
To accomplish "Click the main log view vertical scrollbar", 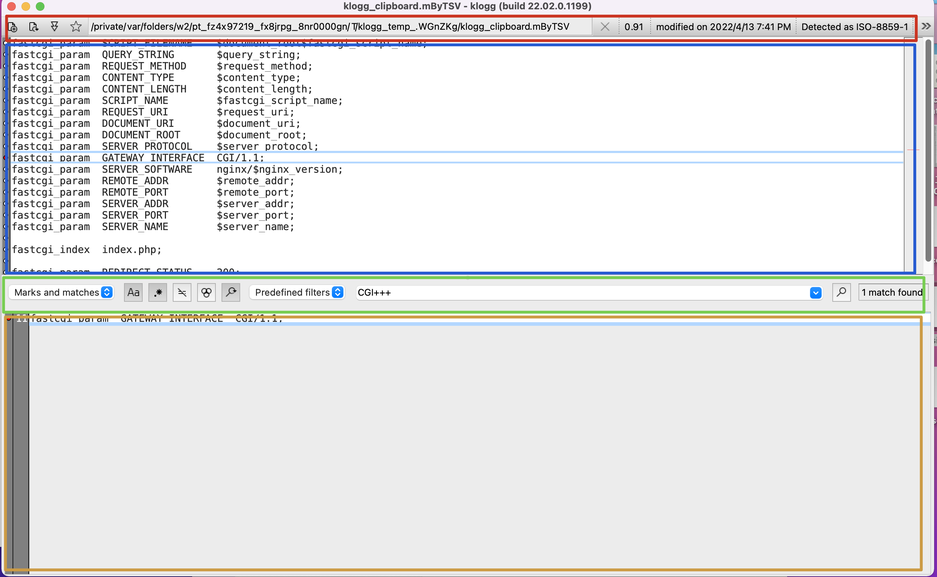I will (927, 150).
